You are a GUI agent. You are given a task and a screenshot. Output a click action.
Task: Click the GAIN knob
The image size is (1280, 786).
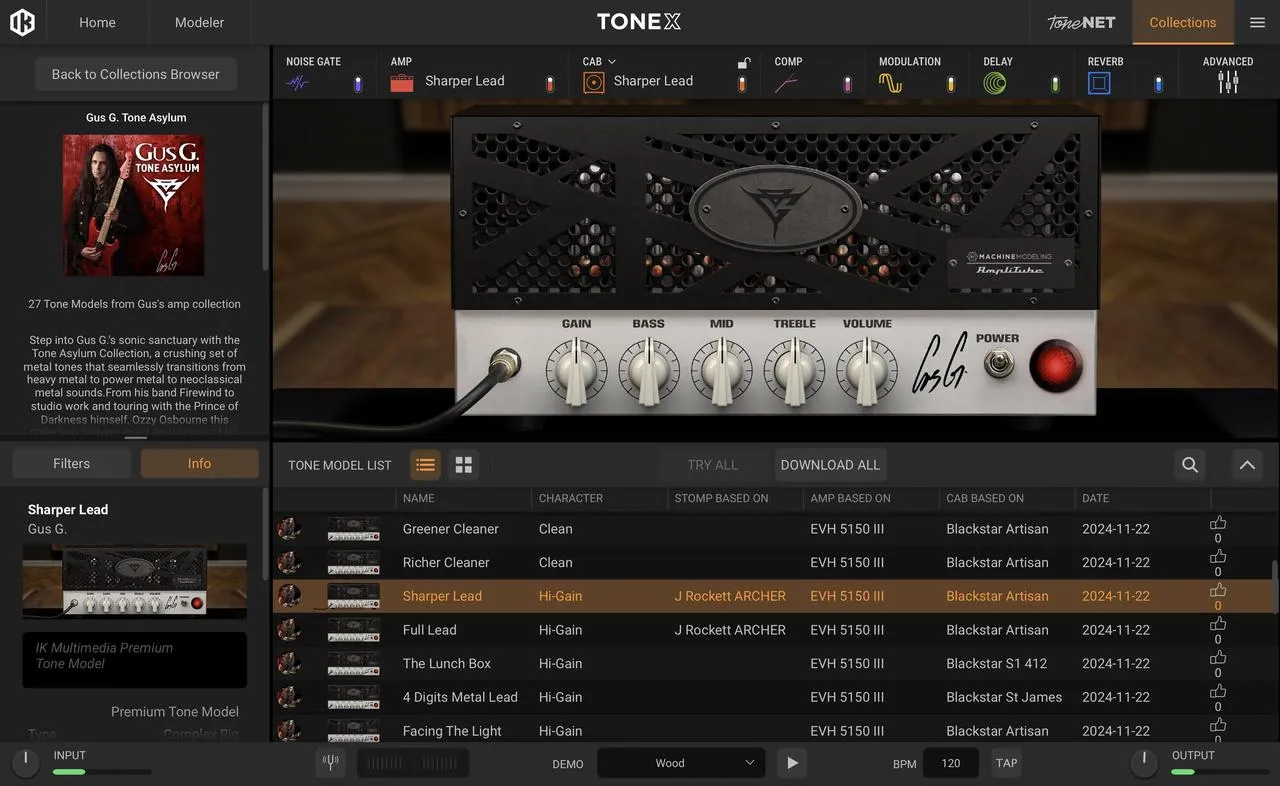point(576,371)
